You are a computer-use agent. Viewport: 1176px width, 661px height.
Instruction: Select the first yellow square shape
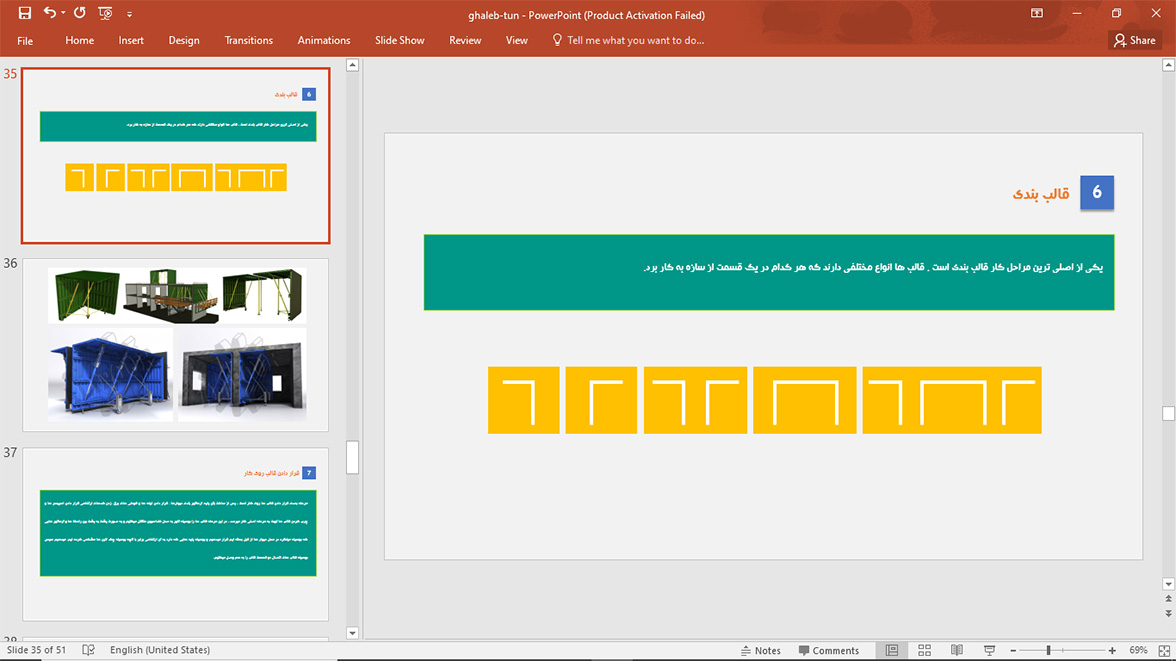tap(524, 400)
